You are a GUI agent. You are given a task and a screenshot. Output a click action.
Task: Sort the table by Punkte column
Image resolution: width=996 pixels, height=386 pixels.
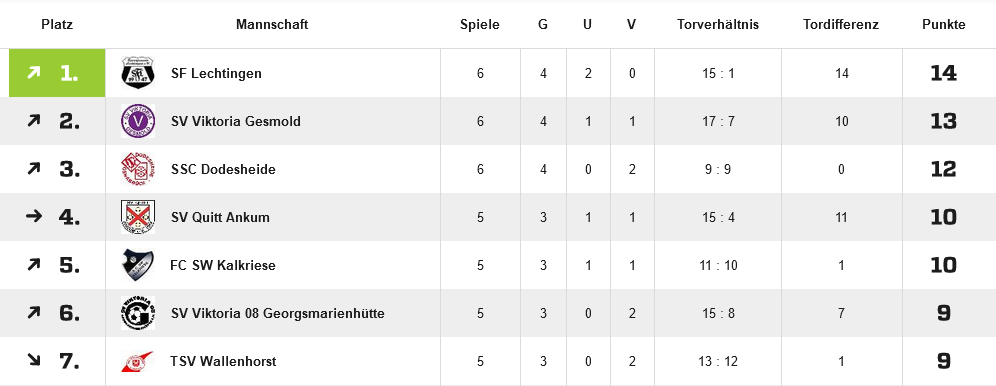coord(943,25)
